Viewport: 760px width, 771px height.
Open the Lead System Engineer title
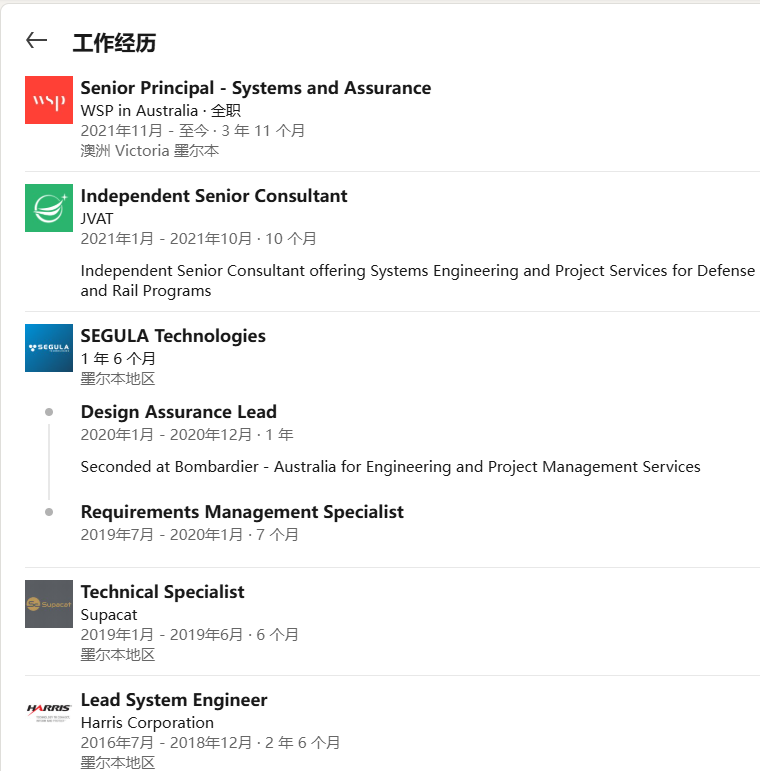(x=174, y=700)
